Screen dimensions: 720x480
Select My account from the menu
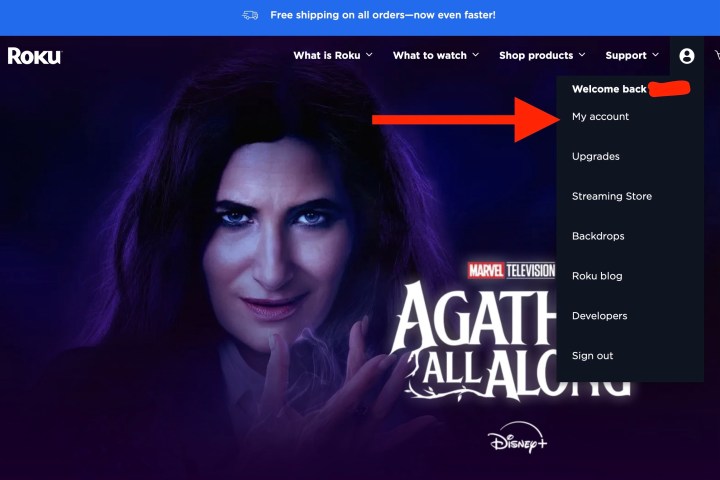600,117
